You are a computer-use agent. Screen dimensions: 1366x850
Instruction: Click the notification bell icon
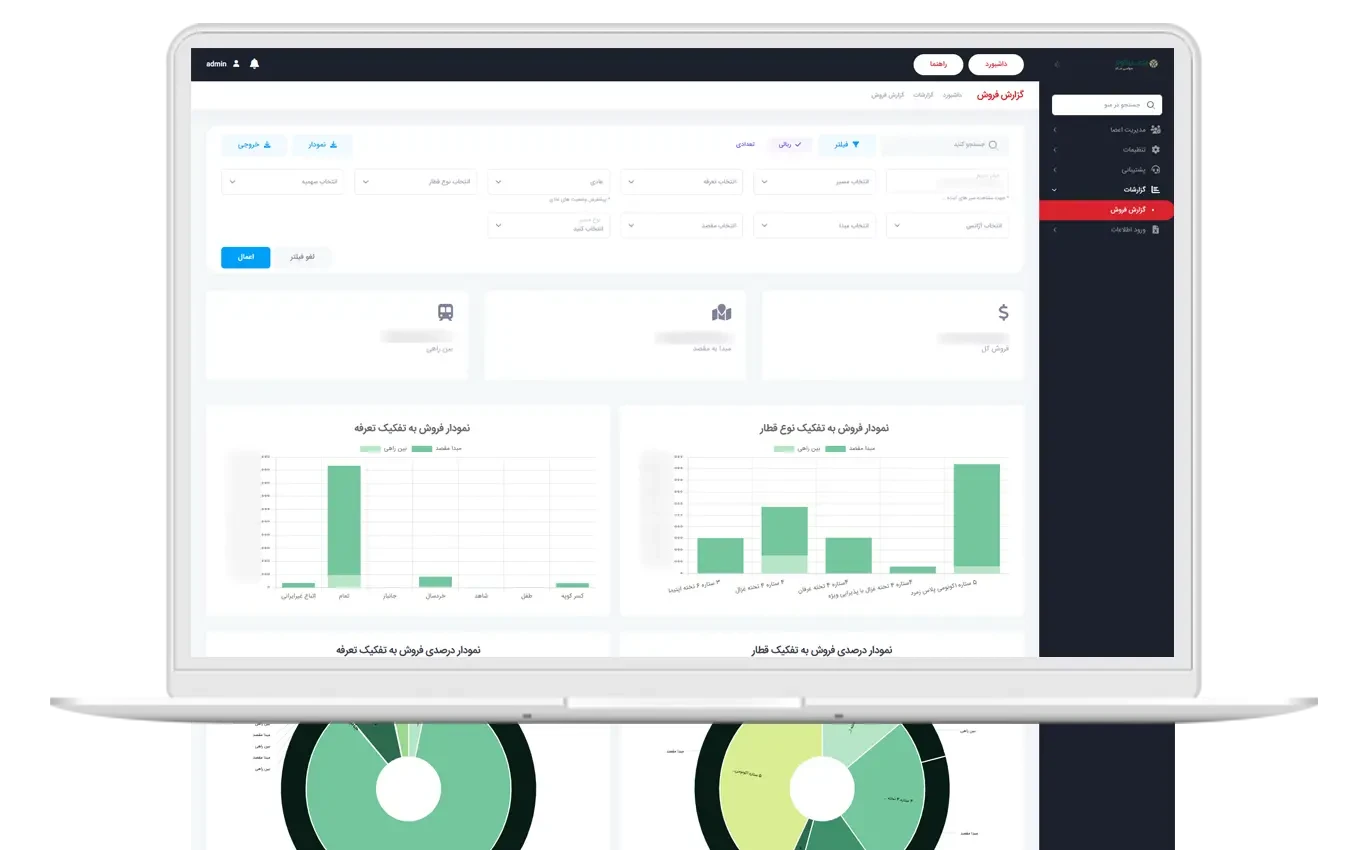tap(254, 64)
